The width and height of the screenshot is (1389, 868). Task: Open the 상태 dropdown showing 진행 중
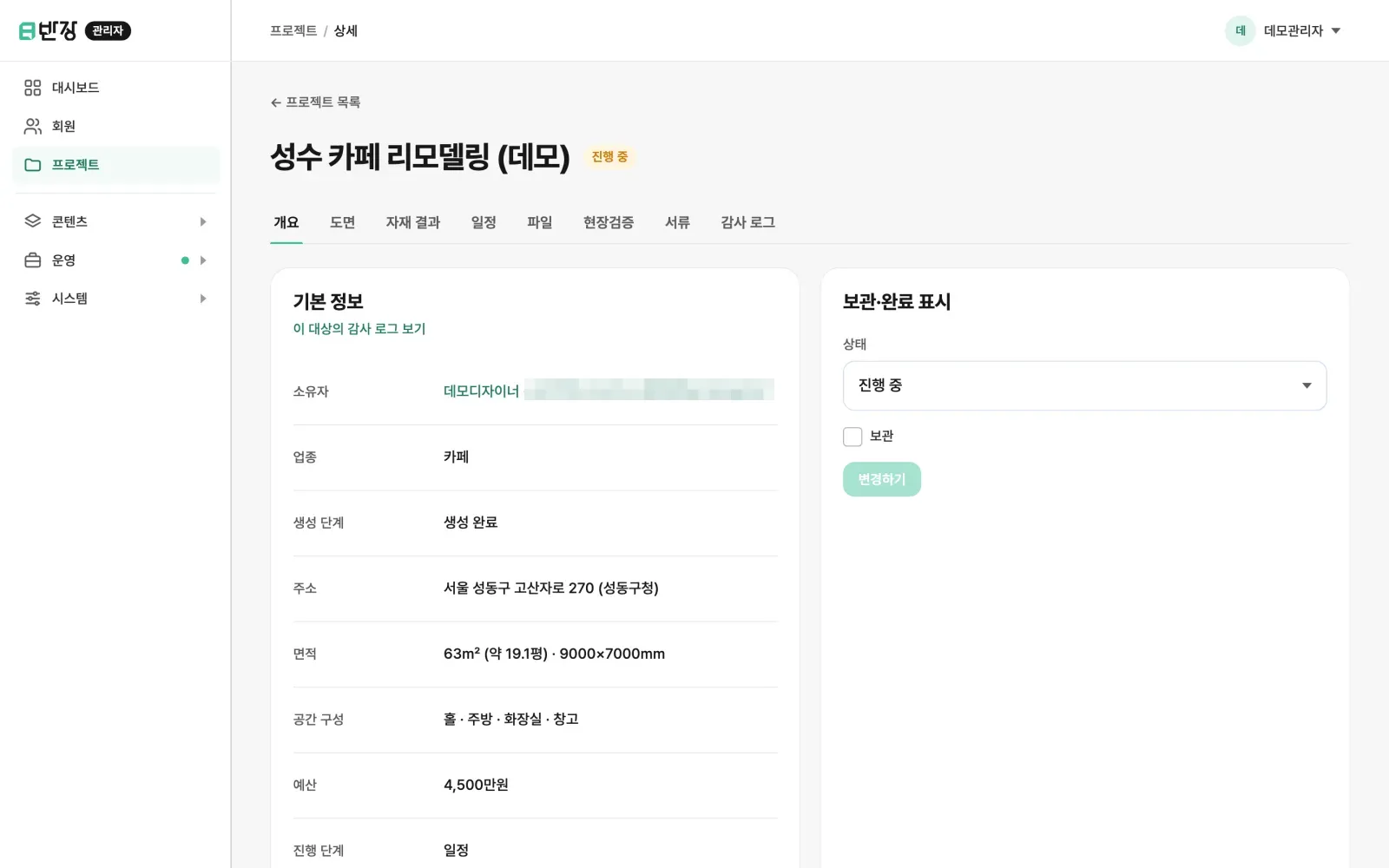[1084, 385]
